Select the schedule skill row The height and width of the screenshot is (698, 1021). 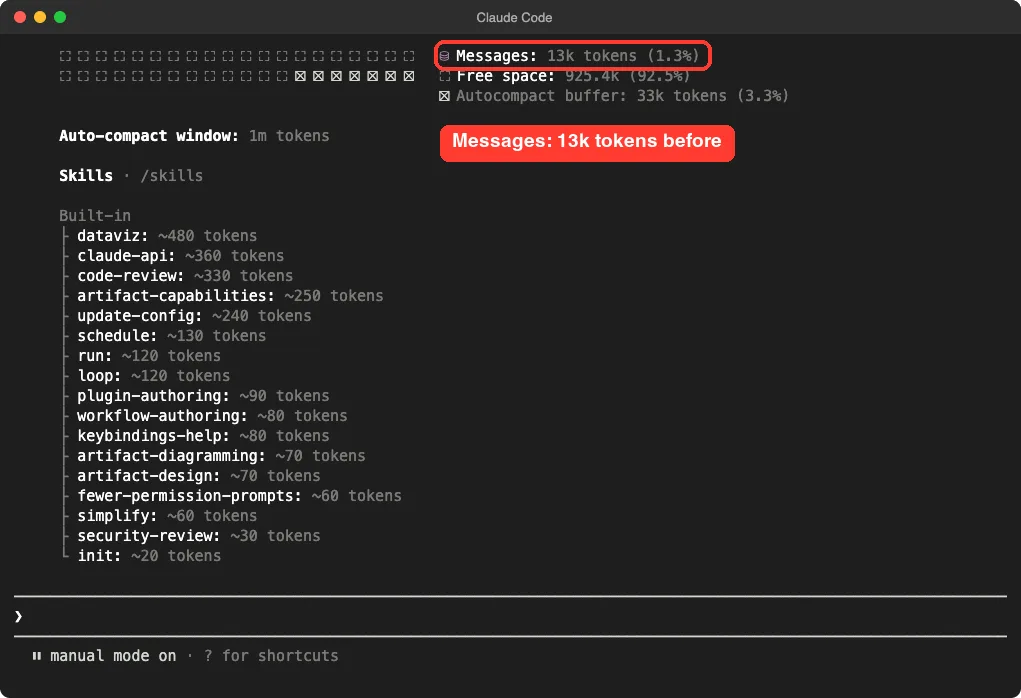171,336
